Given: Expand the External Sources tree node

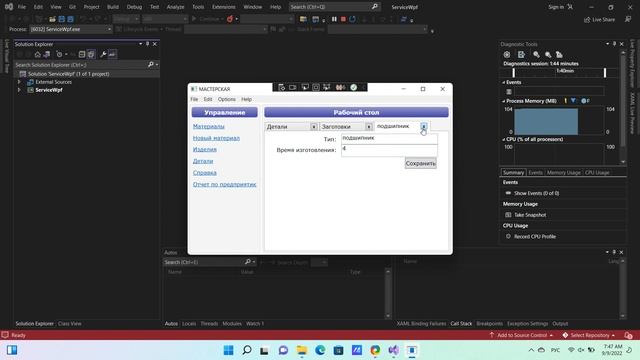Looking at the screenshot, I should tap(19, 82).
